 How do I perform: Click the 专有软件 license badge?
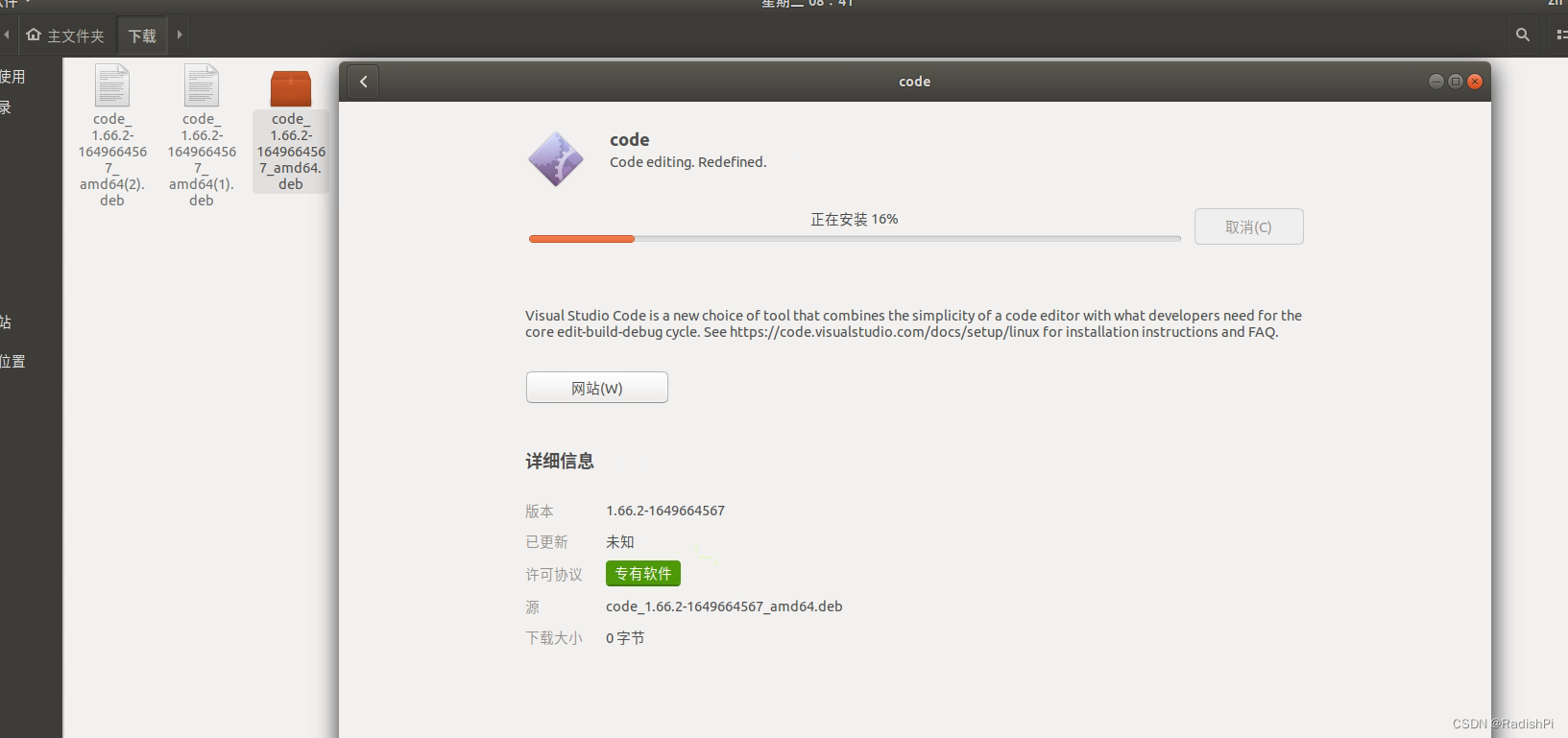point(643,573)
